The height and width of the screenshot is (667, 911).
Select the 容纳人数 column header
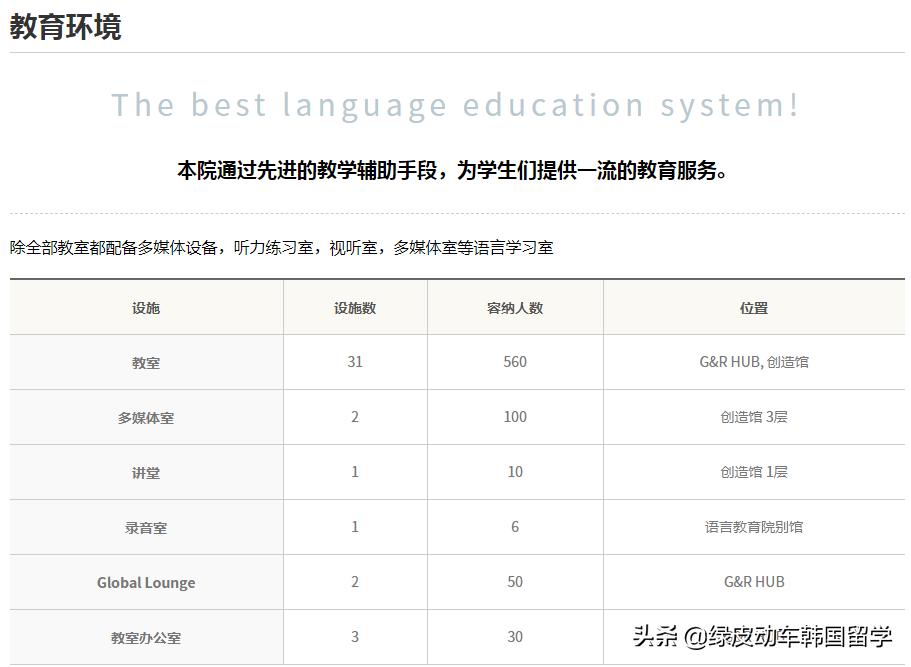tap(513, 307)
